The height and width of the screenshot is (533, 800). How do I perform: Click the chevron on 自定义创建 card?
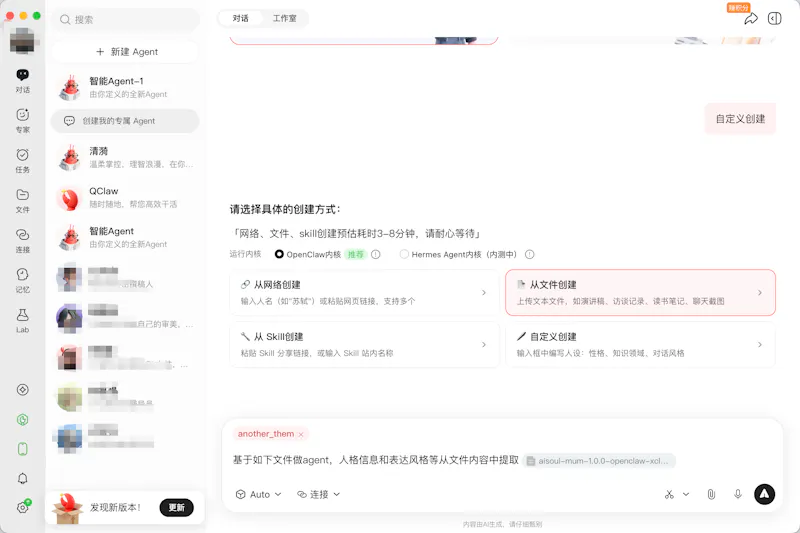click(x=760, y=345)
